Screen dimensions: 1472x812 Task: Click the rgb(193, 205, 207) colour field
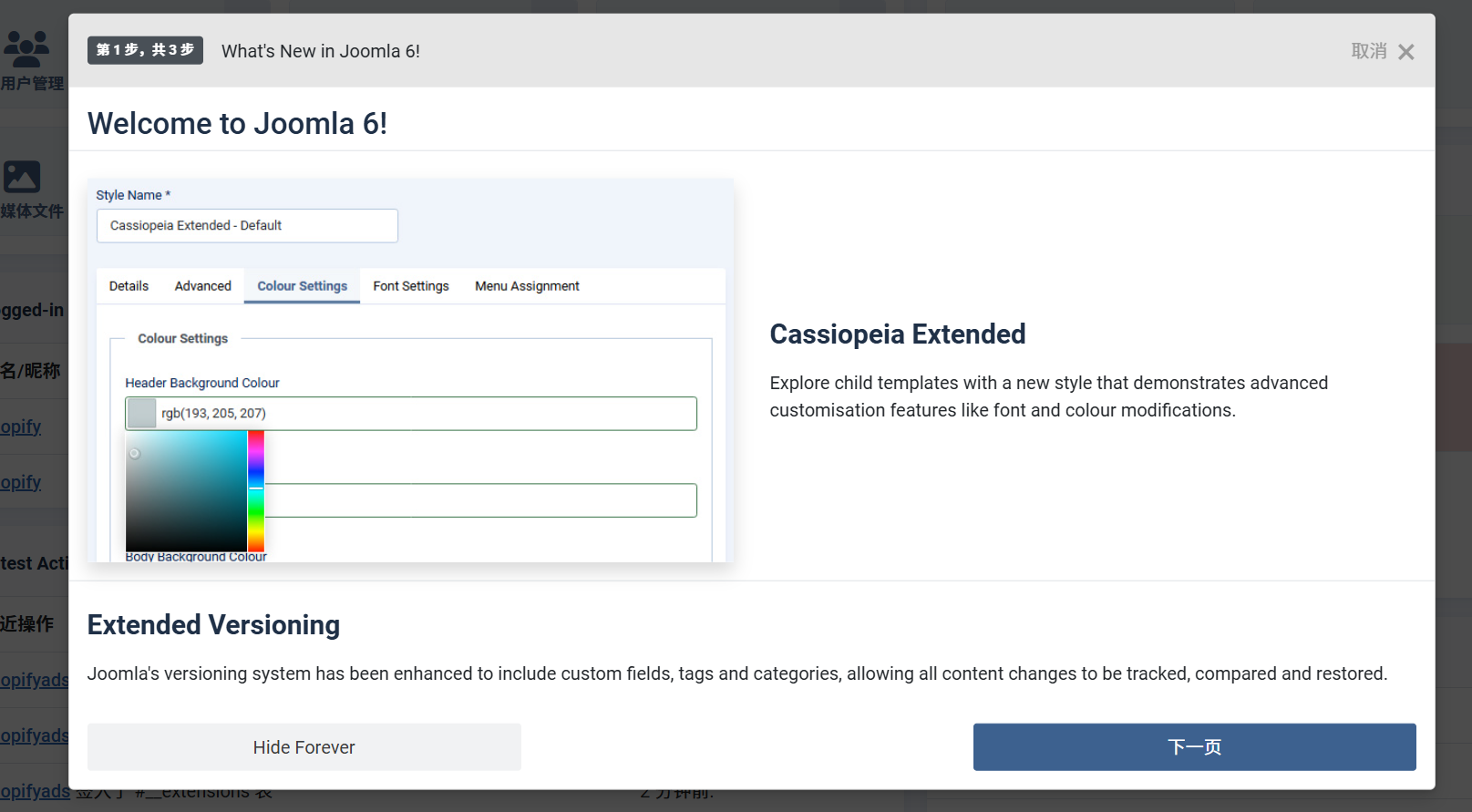[x=426, y=414]
